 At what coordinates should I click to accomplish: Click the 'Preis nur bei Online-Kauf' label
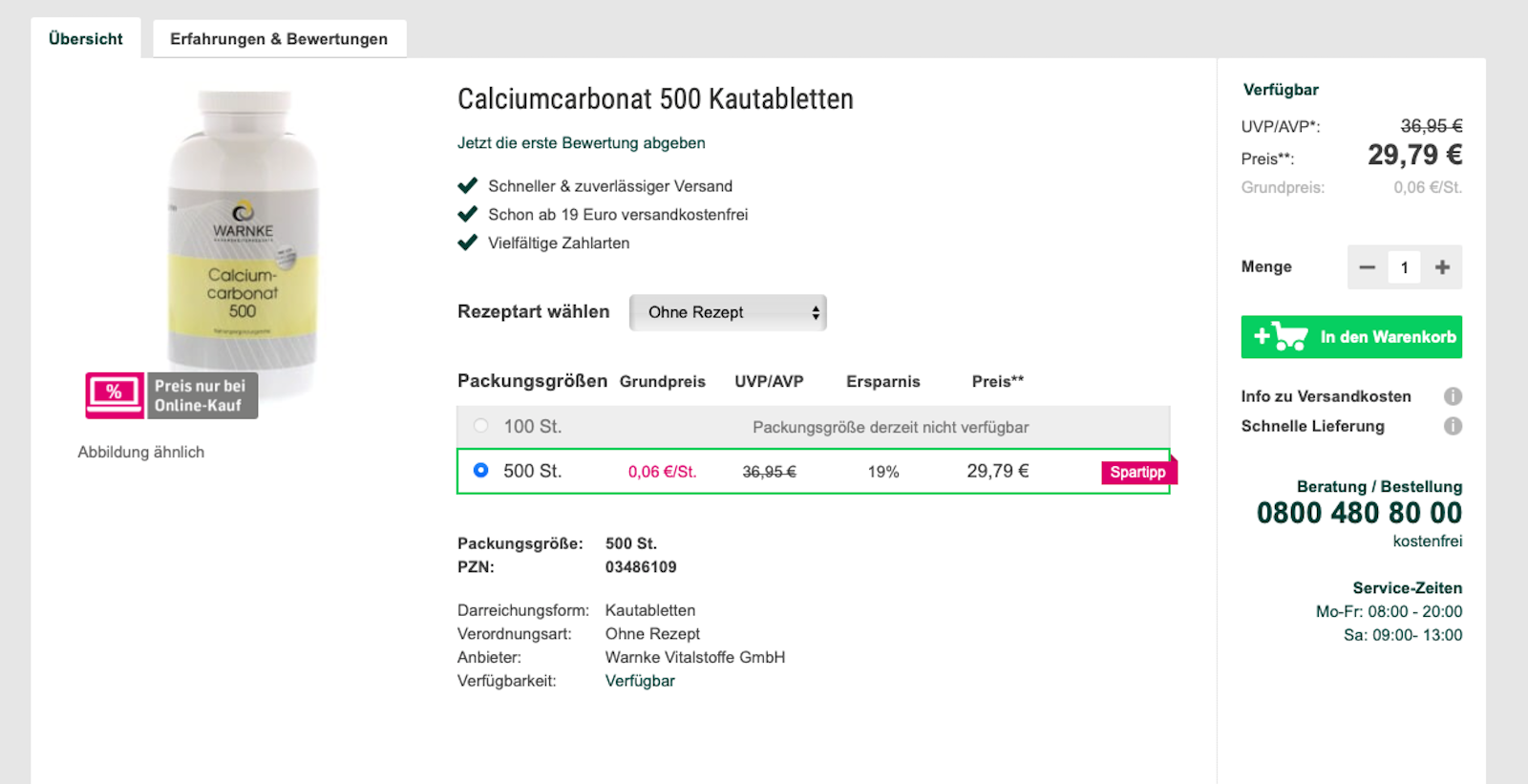pos(201,395)
